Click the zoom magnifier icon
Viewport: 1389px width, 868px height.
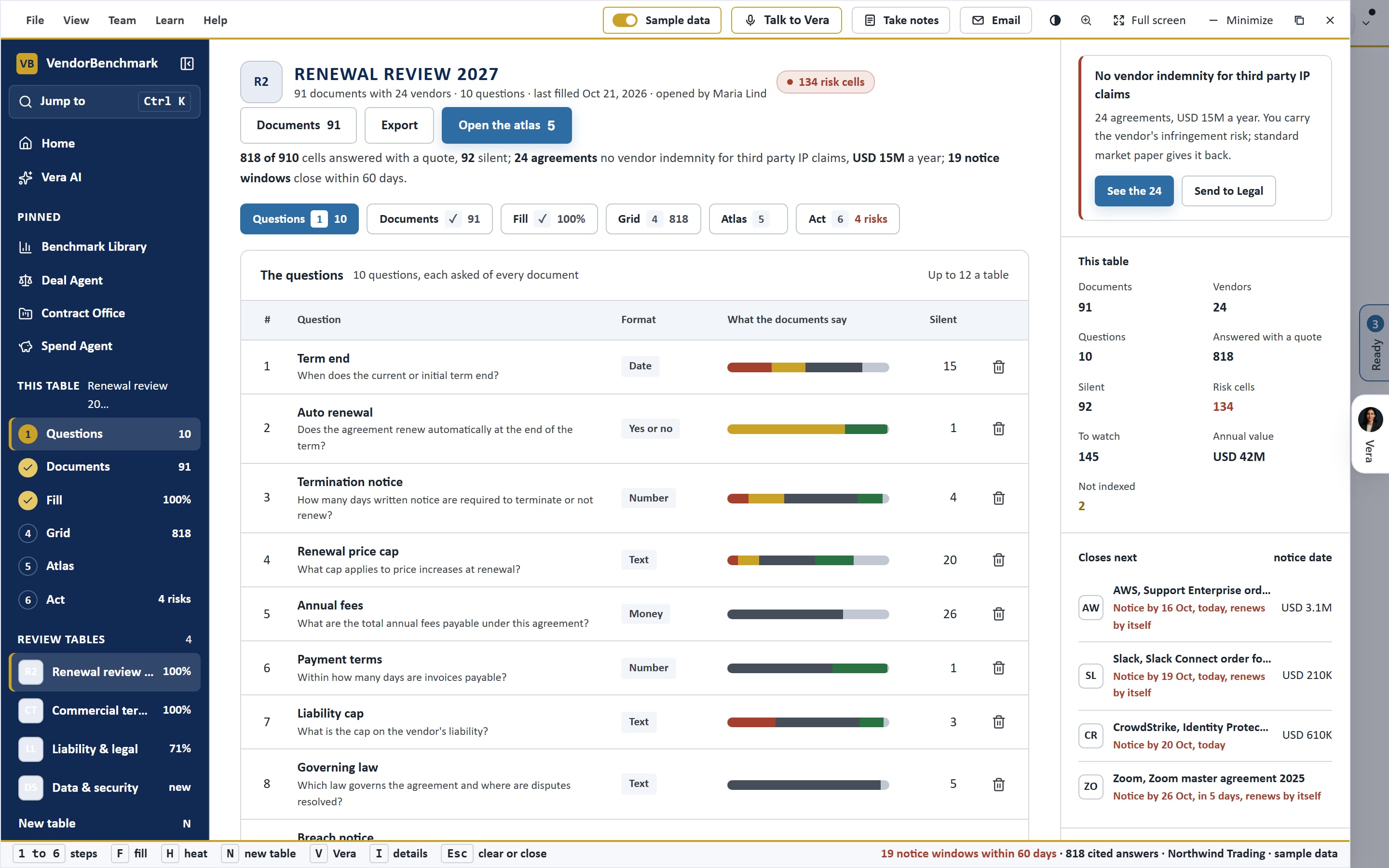(x=1086, y=20)
